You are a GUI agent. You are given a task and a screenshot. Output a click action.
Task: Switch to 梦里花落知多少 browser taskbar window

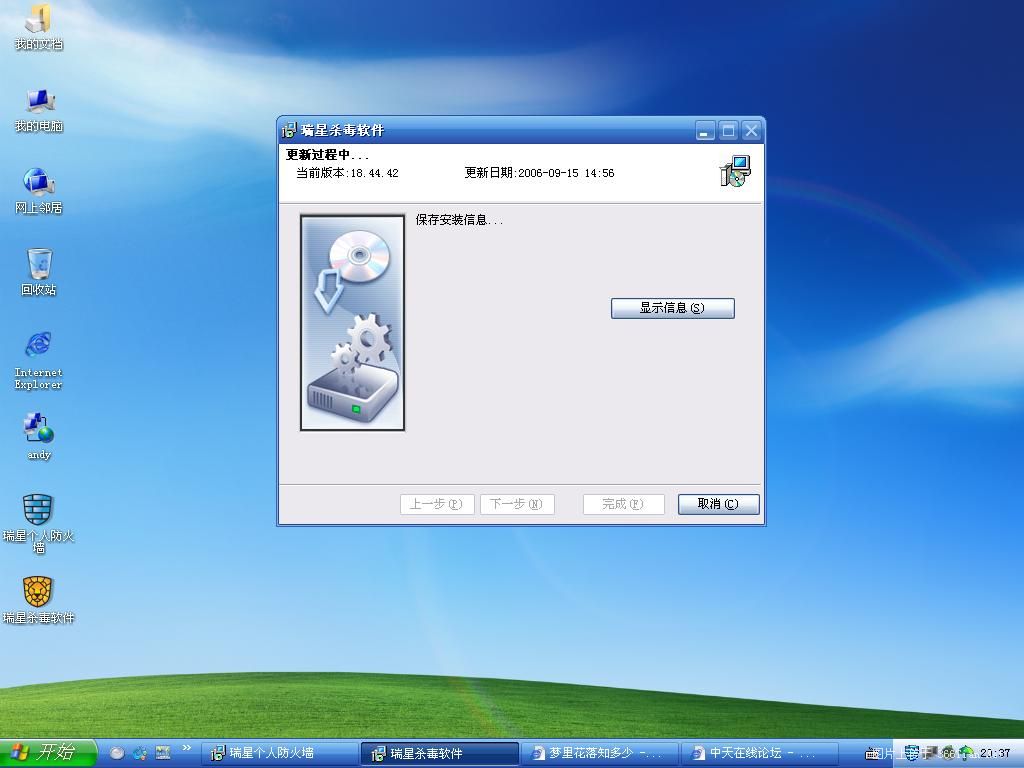(600, 753)
